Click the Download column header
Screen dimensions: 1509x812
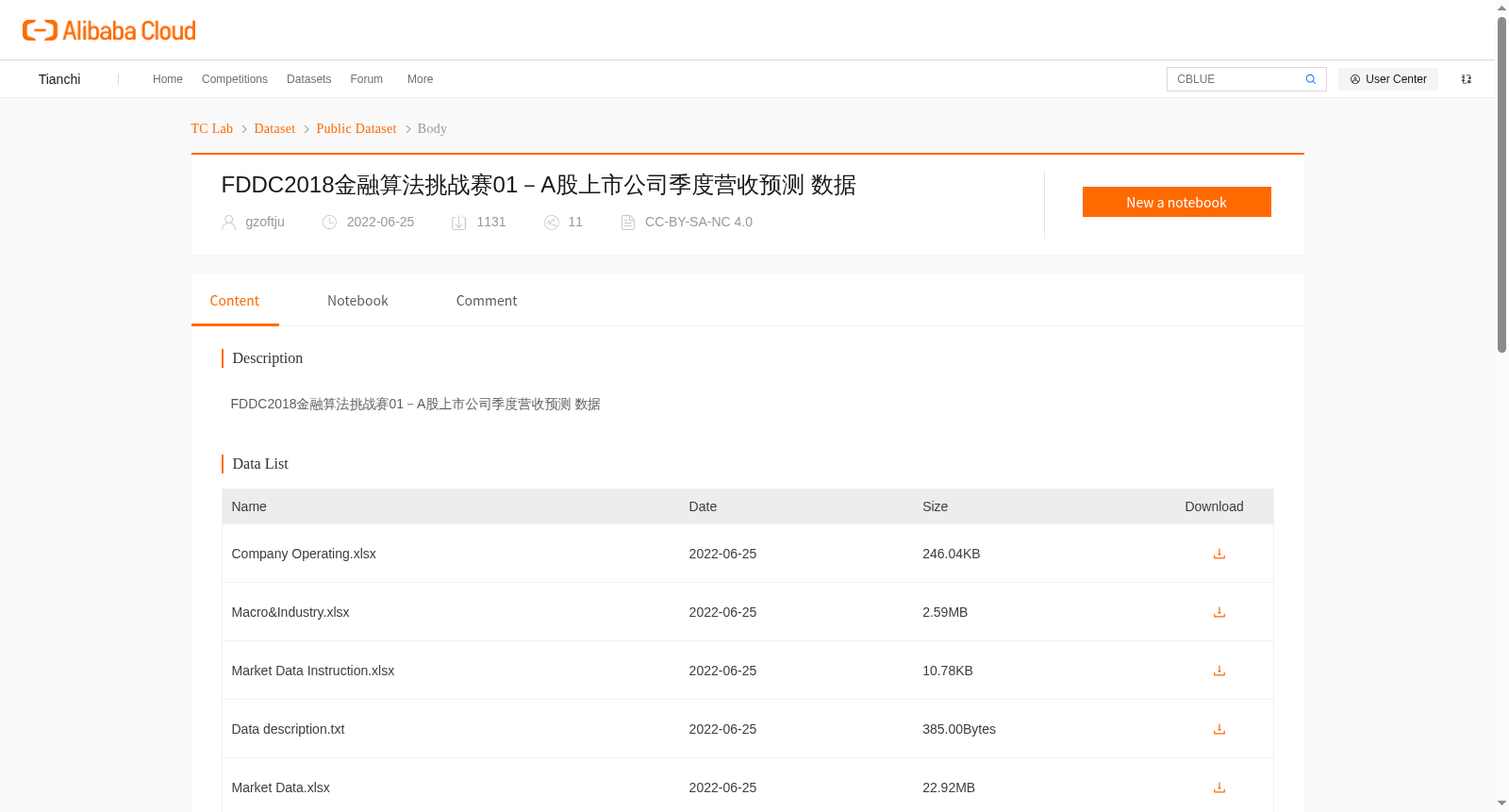(1214, 506)
